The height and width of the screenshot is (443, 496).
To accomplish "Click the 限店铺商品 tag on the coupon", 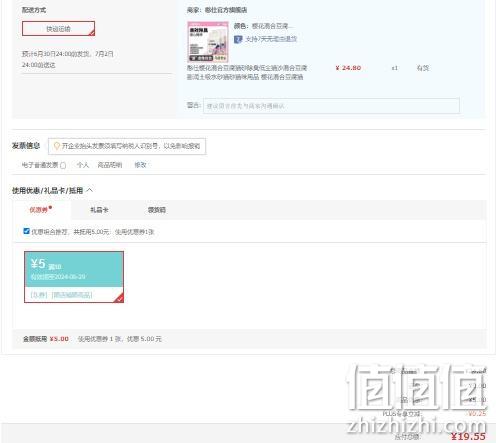I will tap(72, 295).
